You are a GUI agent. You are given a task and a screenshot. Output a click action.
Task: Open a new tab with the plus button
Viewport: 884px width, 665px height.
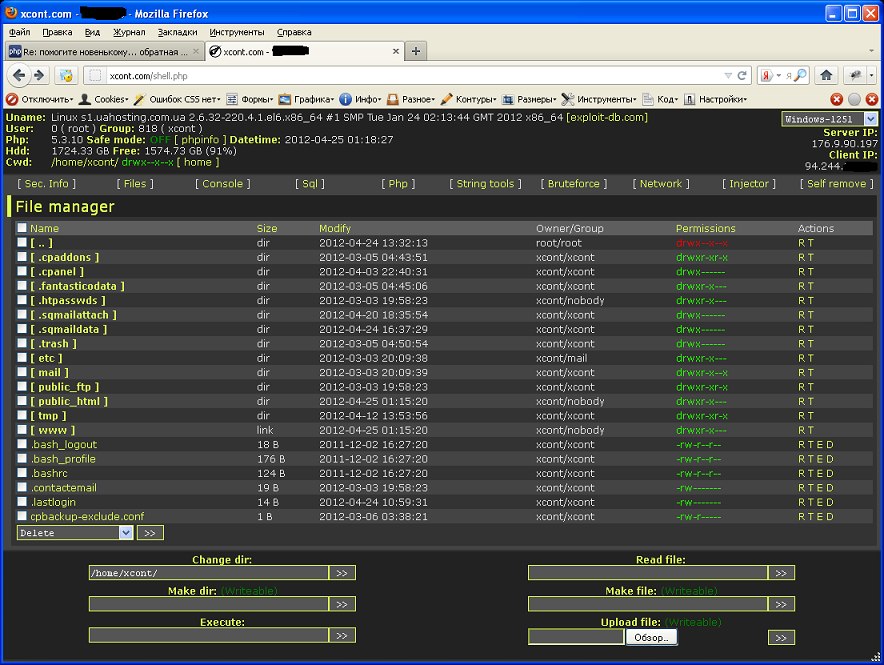point(416,51)
